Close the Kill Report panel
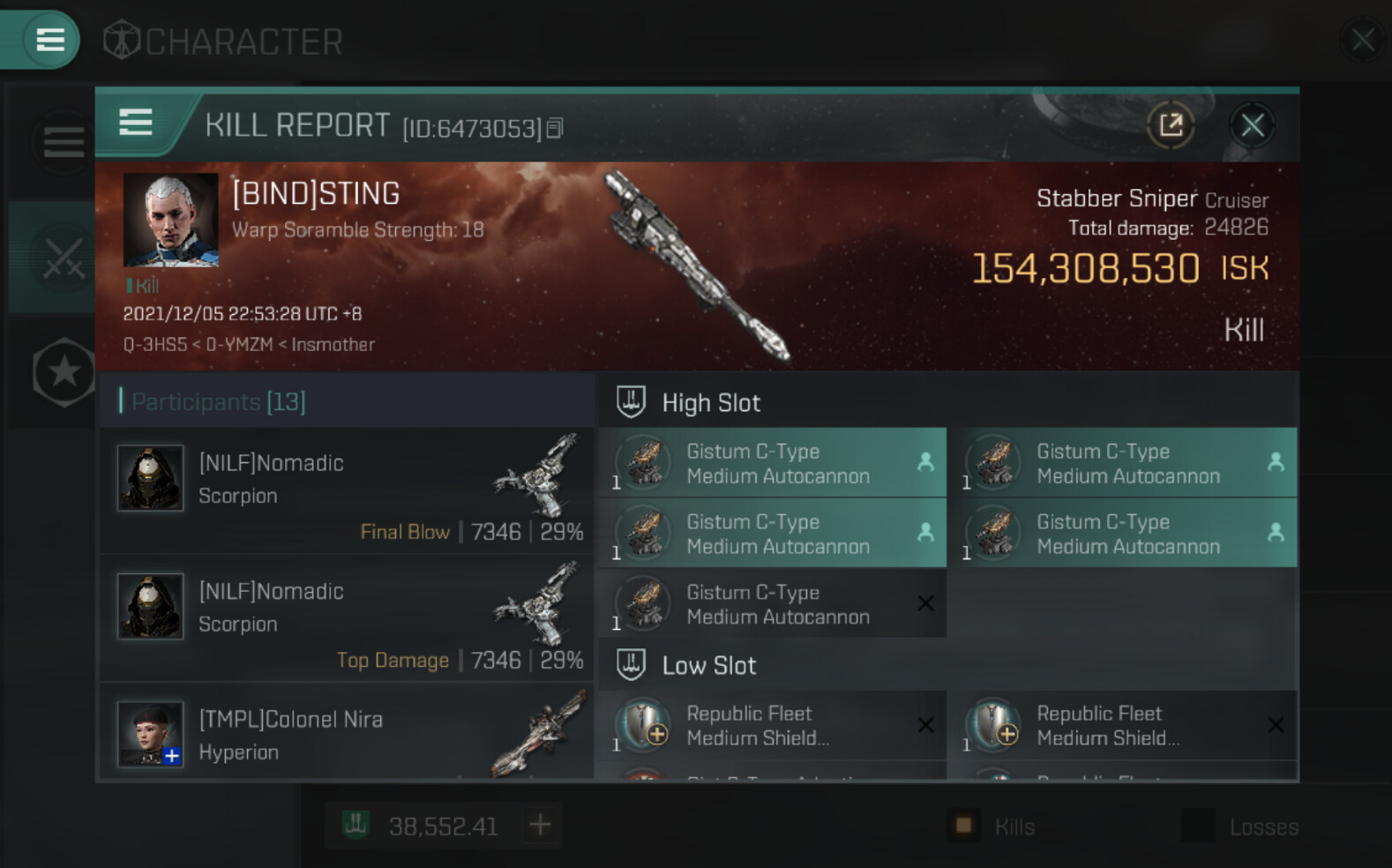1392x868 pixels. (1252, 125)
